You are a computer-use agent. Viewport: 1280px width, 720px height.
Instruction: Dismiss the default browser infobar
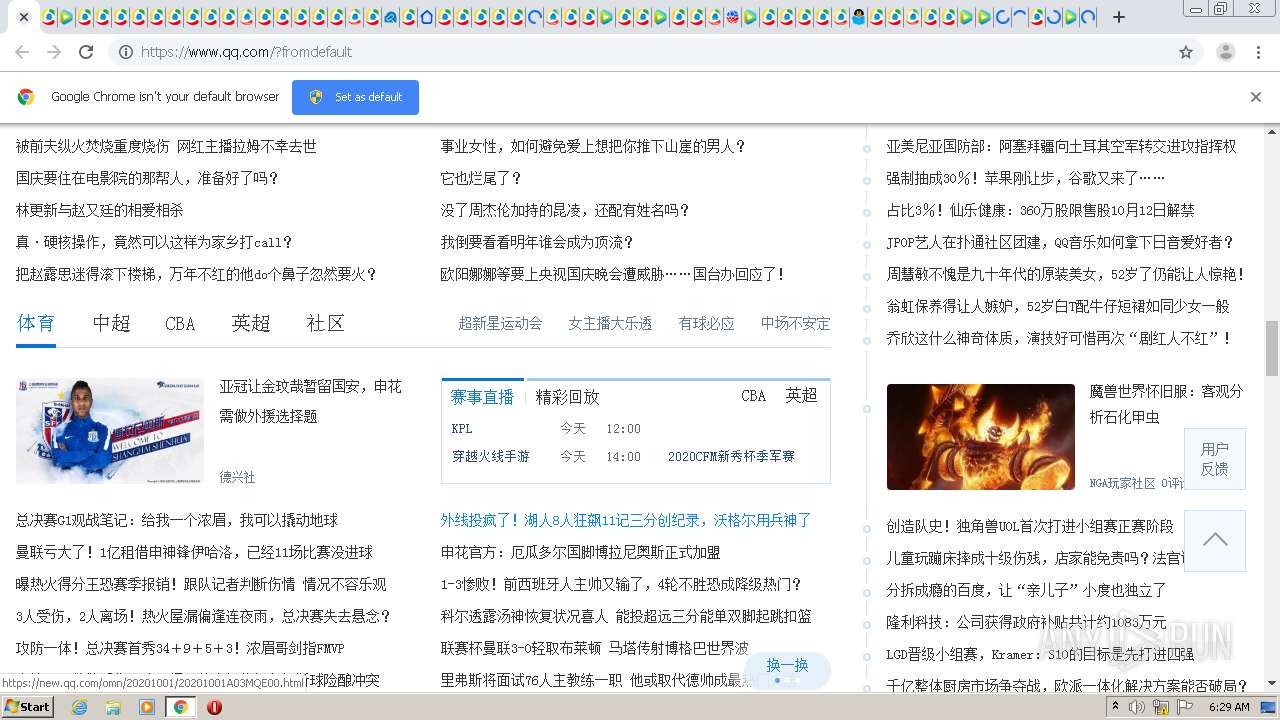click(x=1256, y=97)
